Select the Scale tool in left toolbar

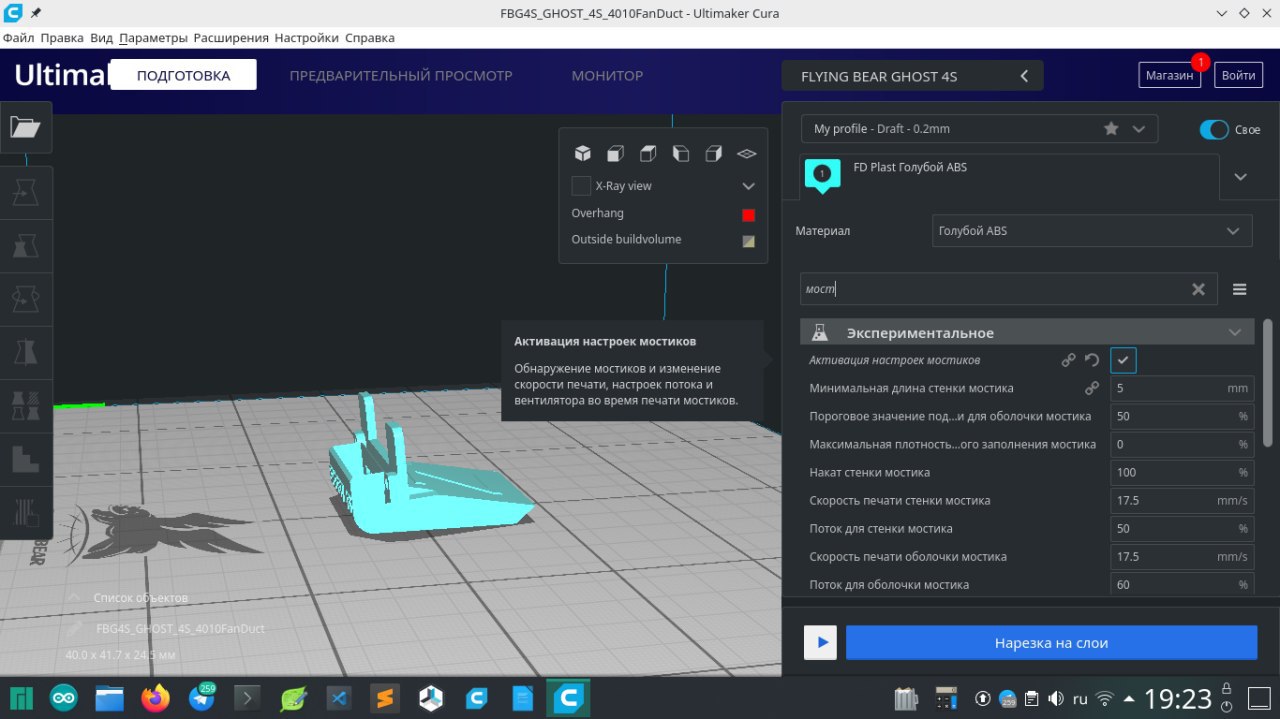point(26,245)
